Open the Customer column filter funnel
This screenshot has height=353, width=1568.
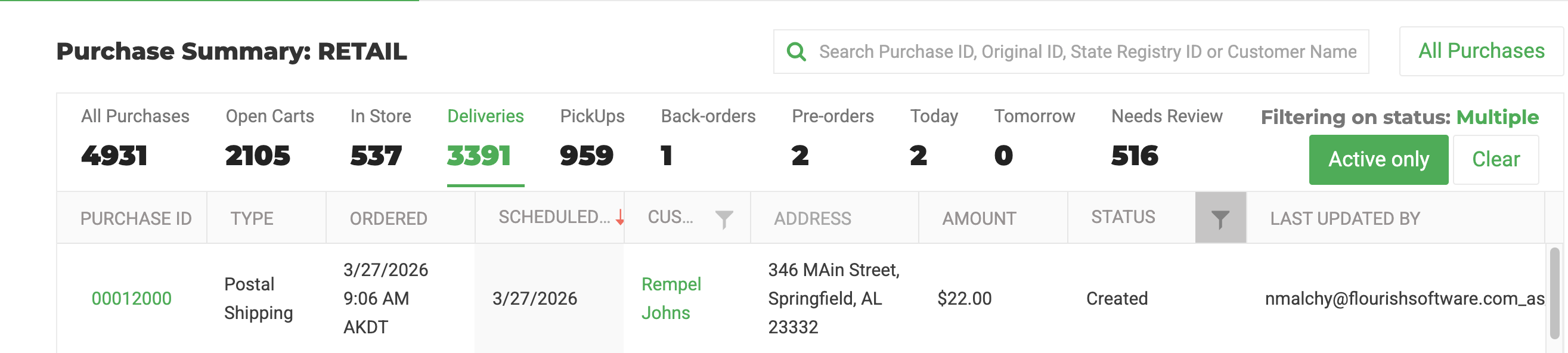[x=724, y=216]
